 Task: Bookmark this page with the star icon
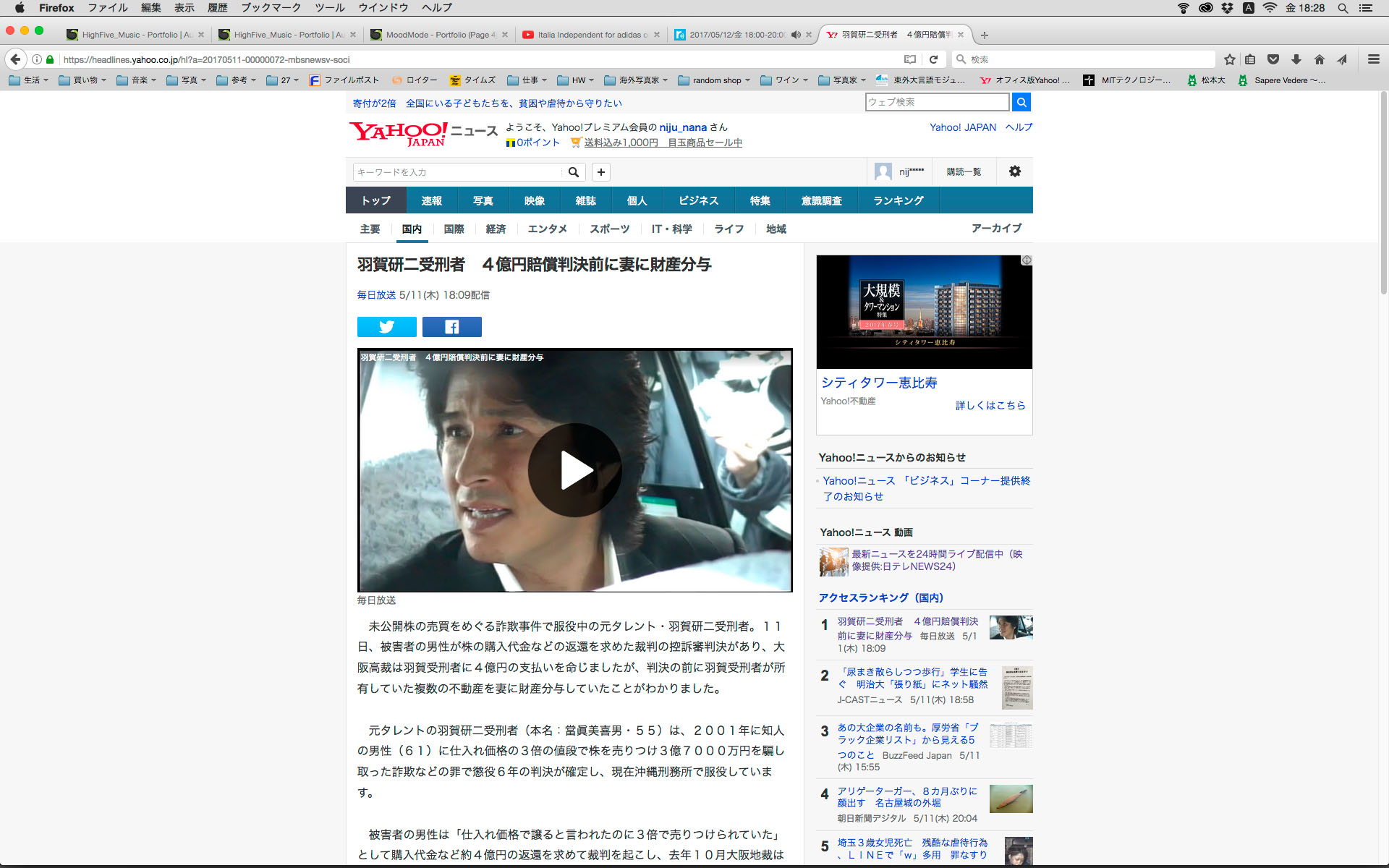1229,59
